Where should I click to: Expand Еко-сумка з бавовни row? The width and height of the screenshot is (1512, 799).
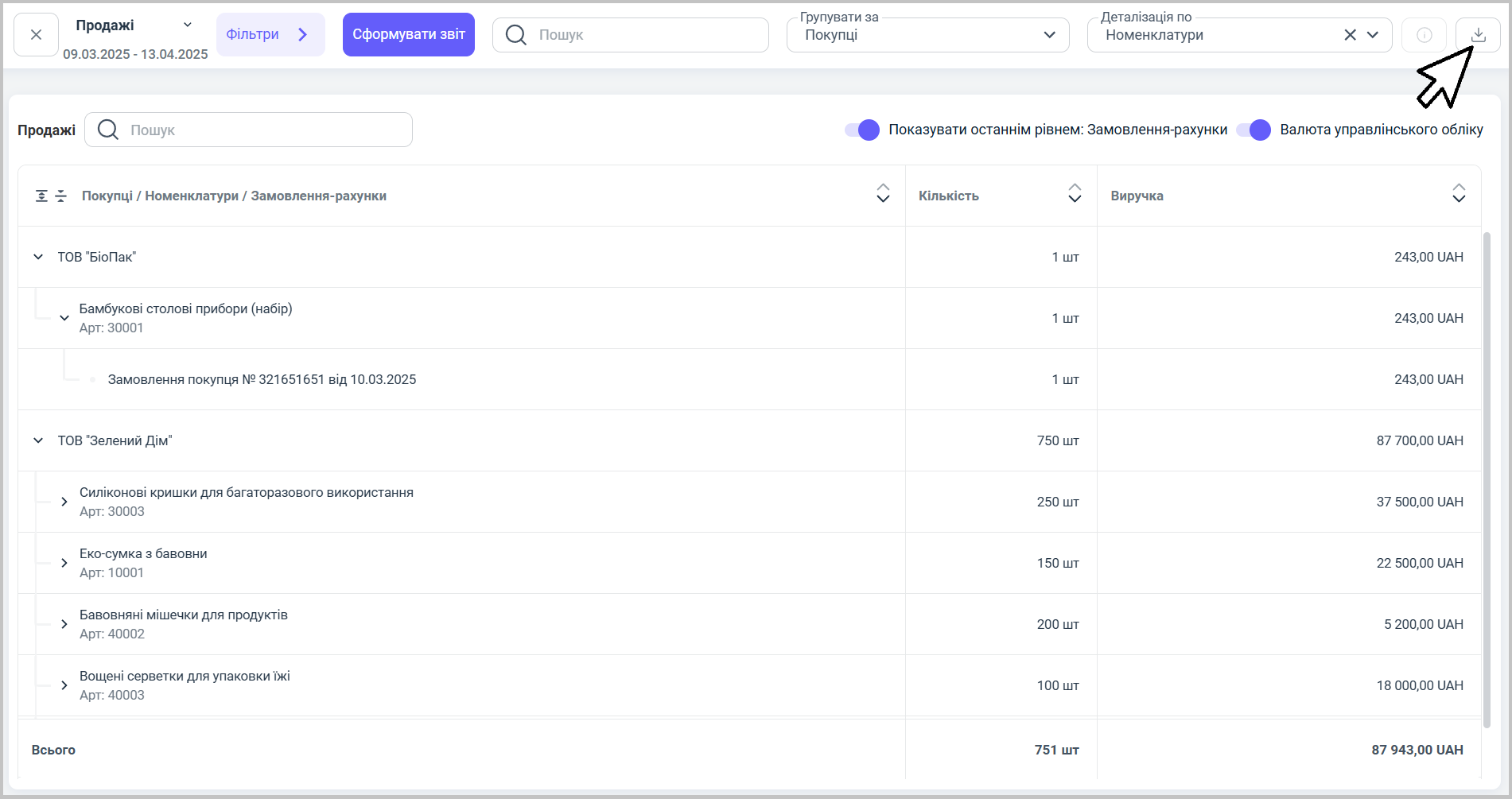[x=64, y=563]
